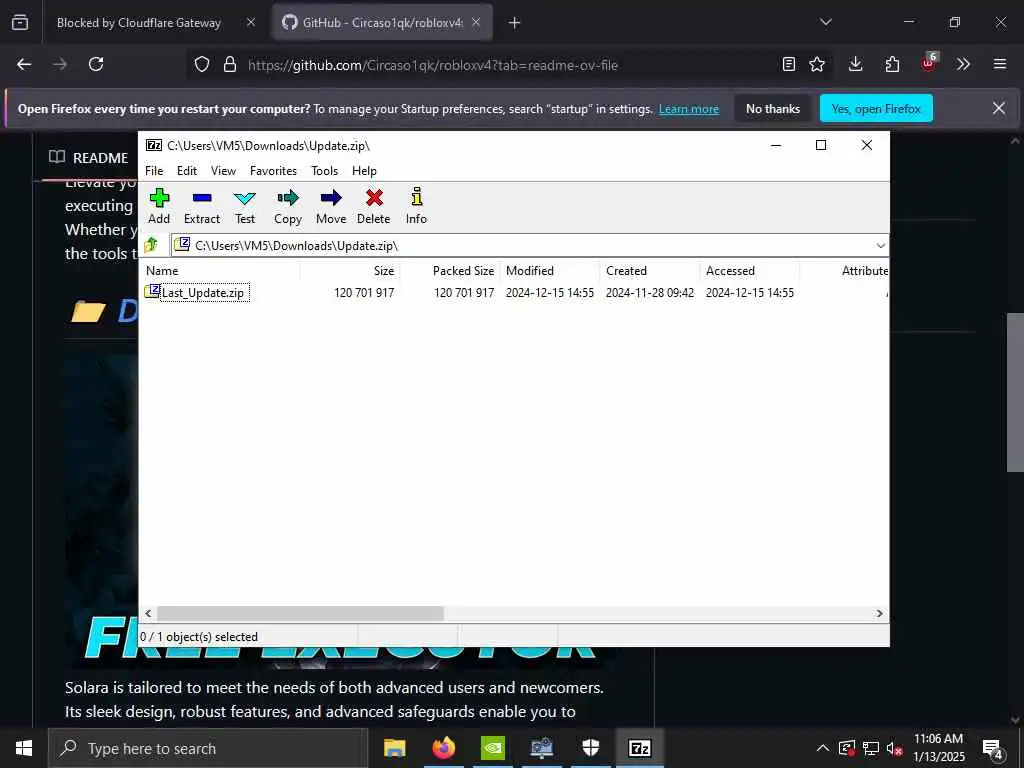Show hidden system tray icons

[823, 748]
